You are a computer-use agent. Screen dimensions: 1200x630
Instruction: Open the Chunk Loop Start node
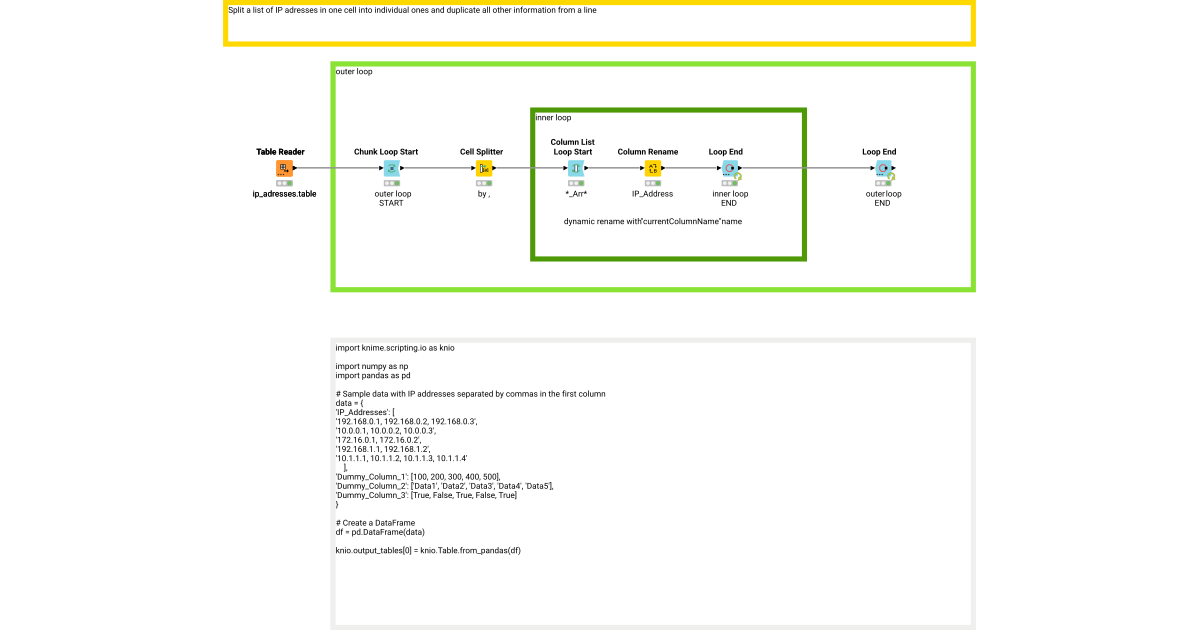click(x=392, y=168)
